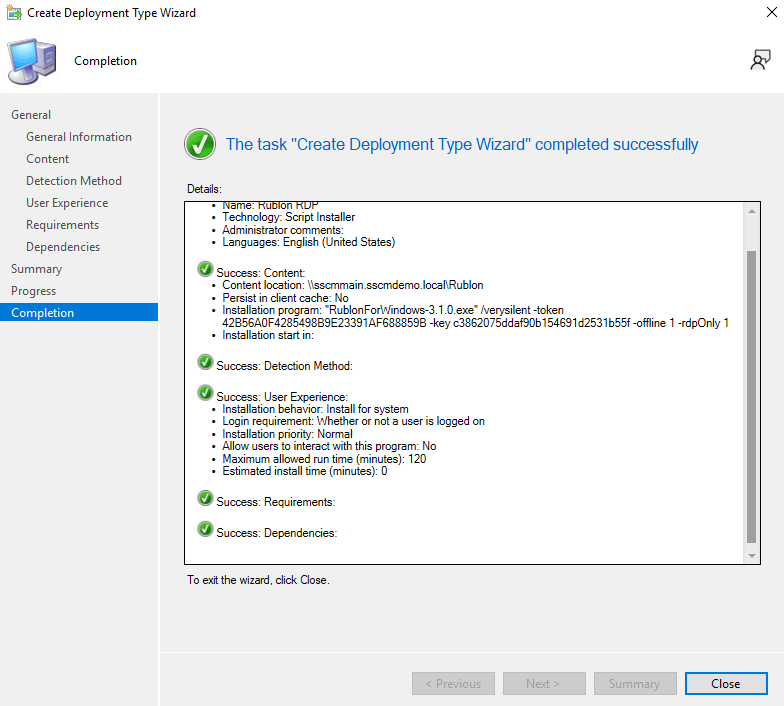Open the User Experience step
This screenshot has height=706, width=784.
pos(67,203)
